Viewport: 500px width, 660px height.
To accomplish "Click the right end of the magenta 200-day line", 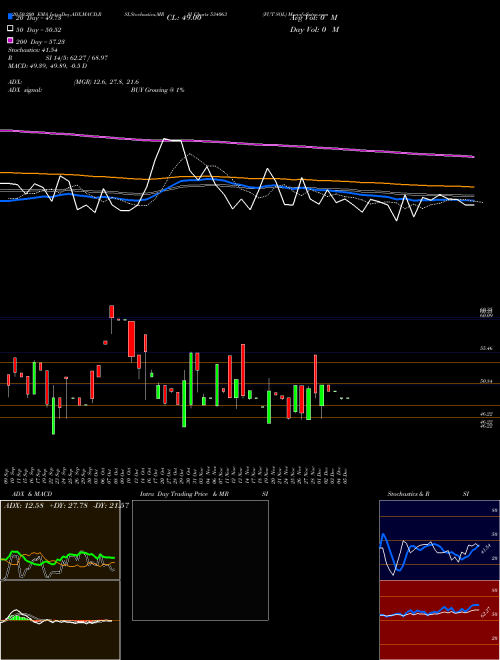I will click(x=473, y=157).
